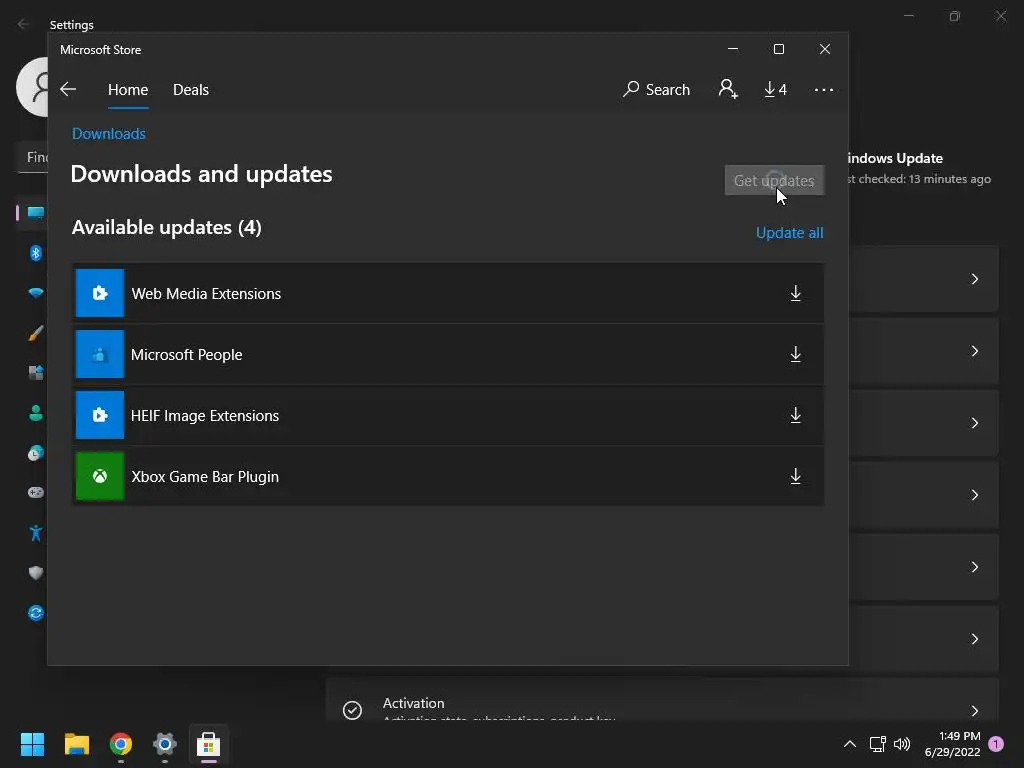Minimize the Microsoft Store window
The height and width of the screenshot is (768, 1024).
(x=733, y=49)
